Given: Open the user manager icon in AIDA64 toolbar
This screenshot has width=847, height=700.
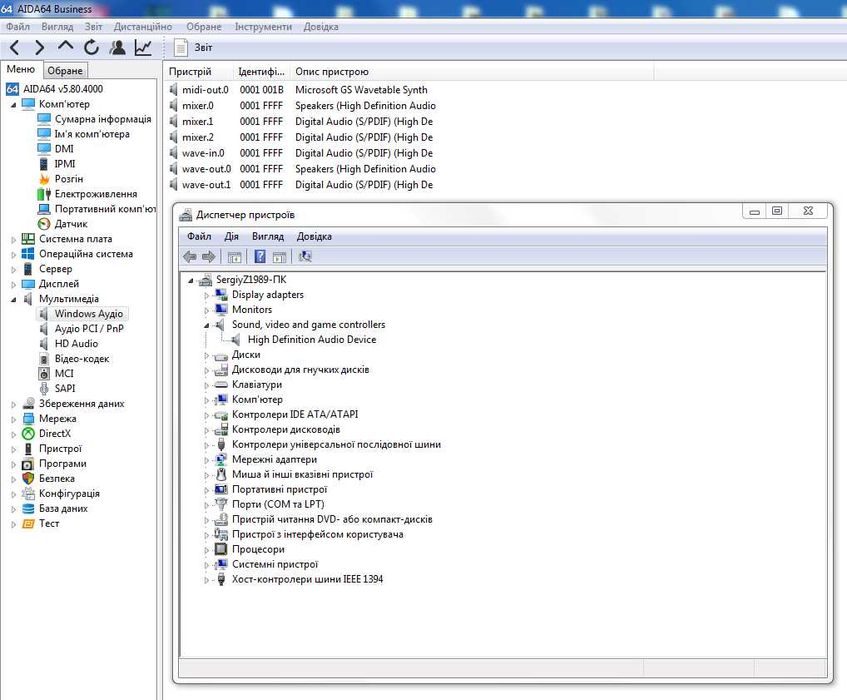Looking at the screenshot, I should click(x=117, y=48).
